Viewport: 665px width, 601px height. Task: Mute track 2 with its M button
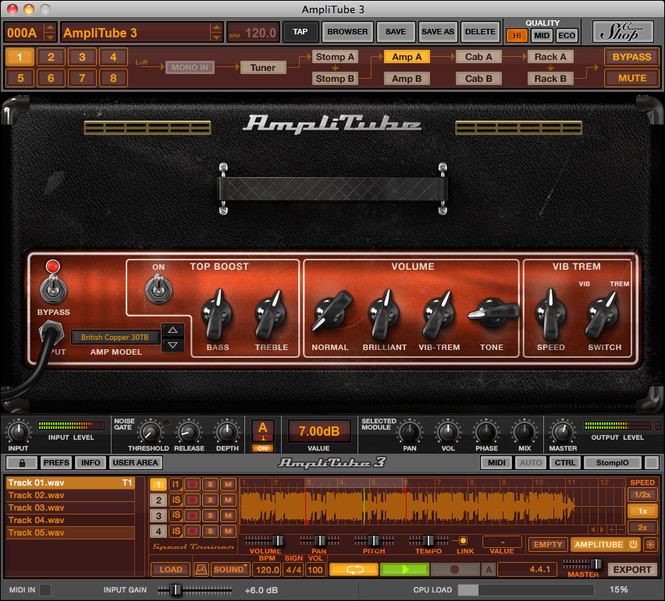[229, 500]
